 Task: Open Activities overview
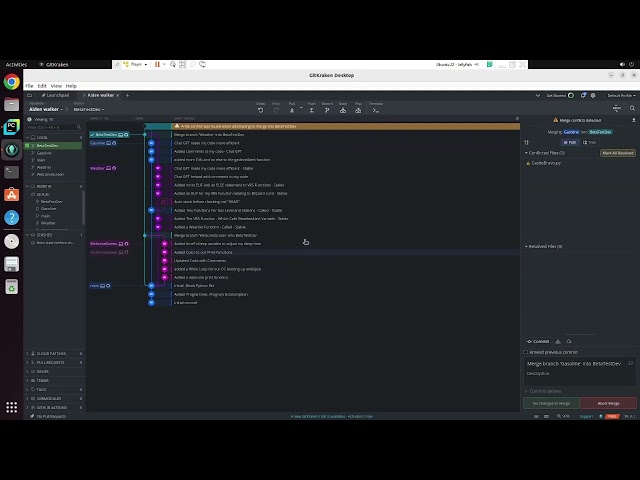pos(16,64)
